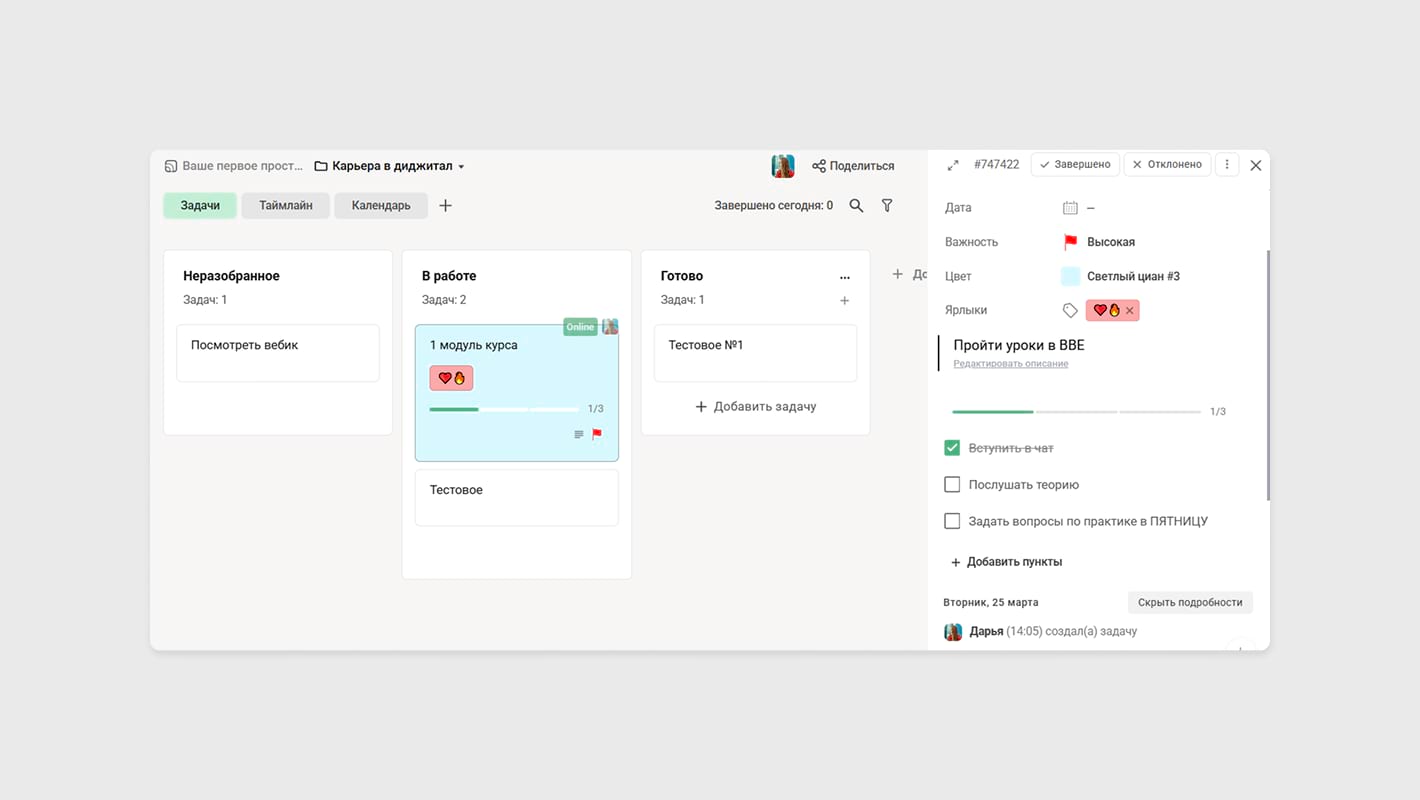
Task: Add a new view with plus icon
Action: [446, 205]
